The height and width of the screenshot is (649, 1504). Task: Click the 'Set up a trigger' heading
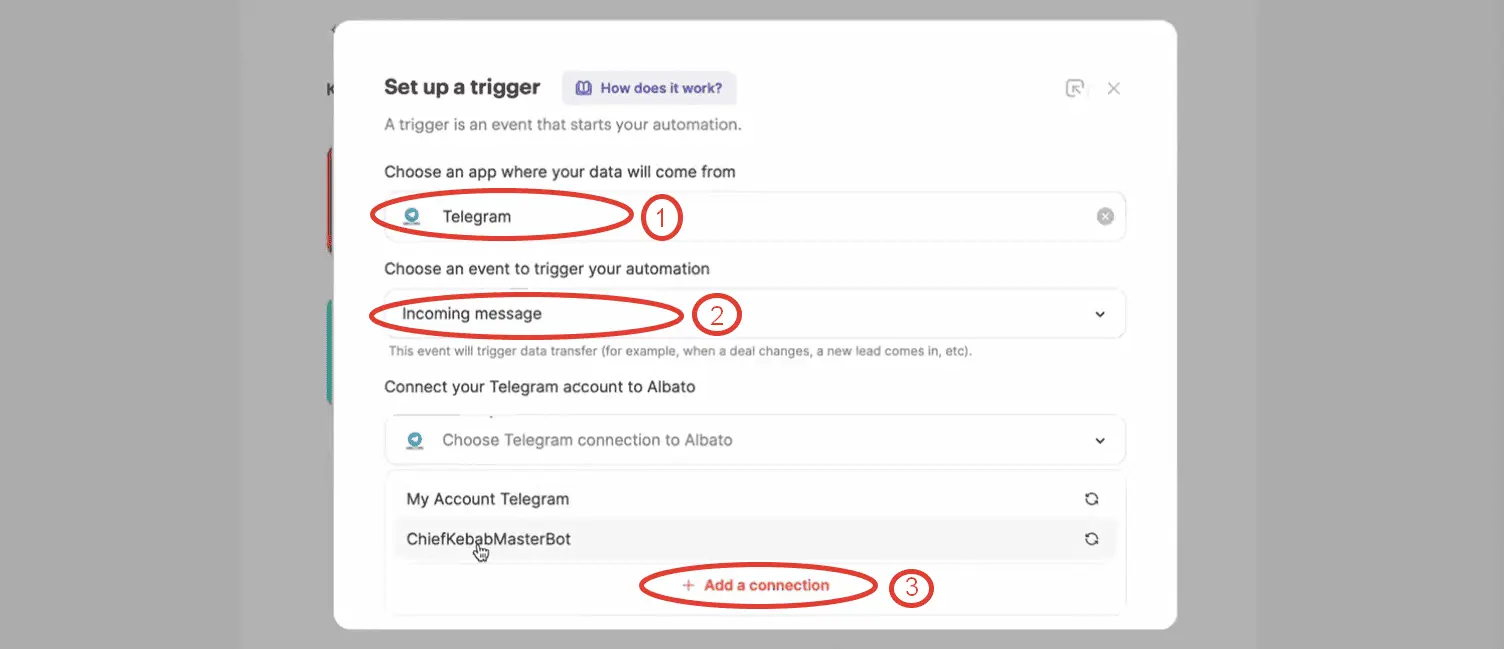pos(462,87)
